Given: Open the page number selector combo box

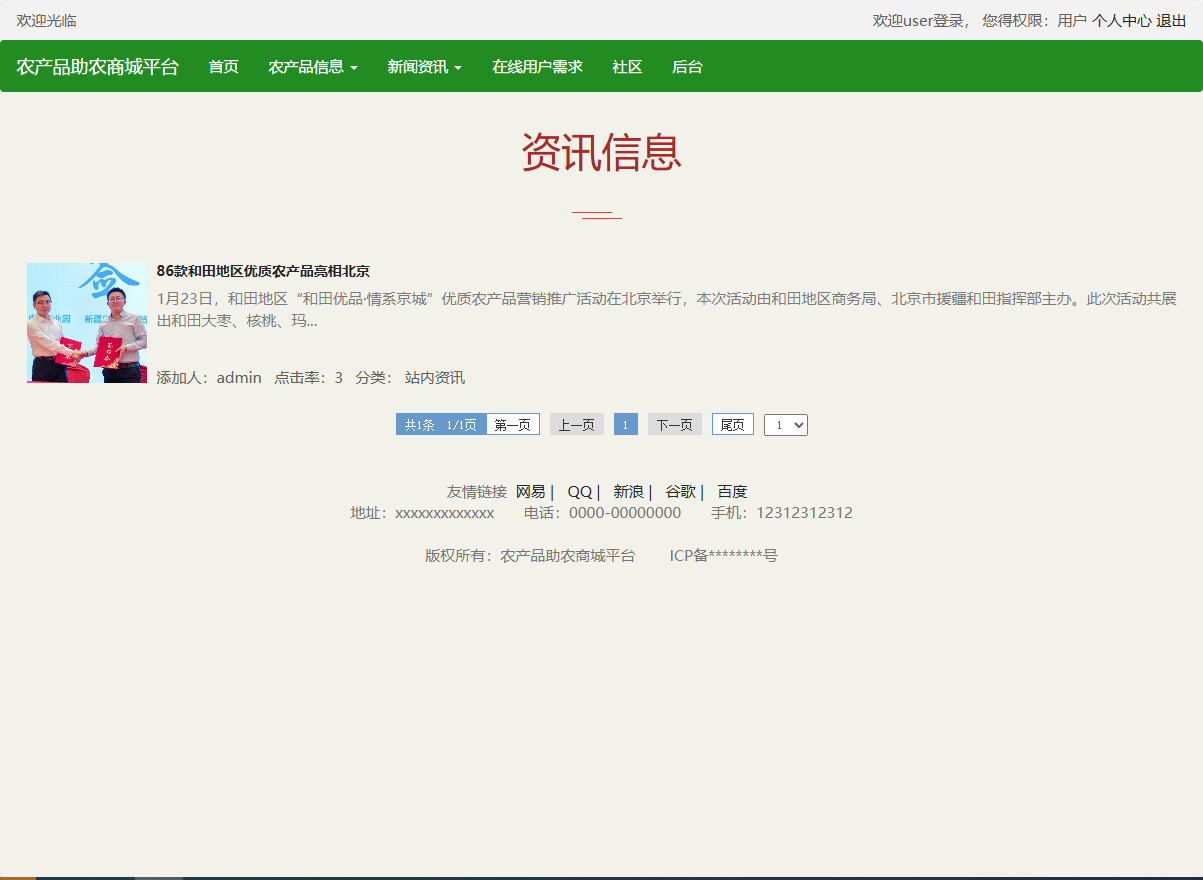Looking at the screenshot, I should pyautogui.click(x=785, y=424).
